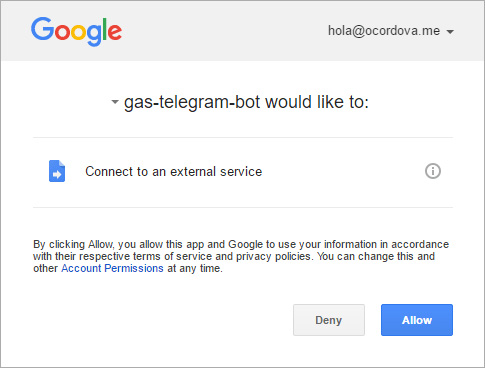
Task: Click the blue external service document icon
Action: [x=57, y=171]
